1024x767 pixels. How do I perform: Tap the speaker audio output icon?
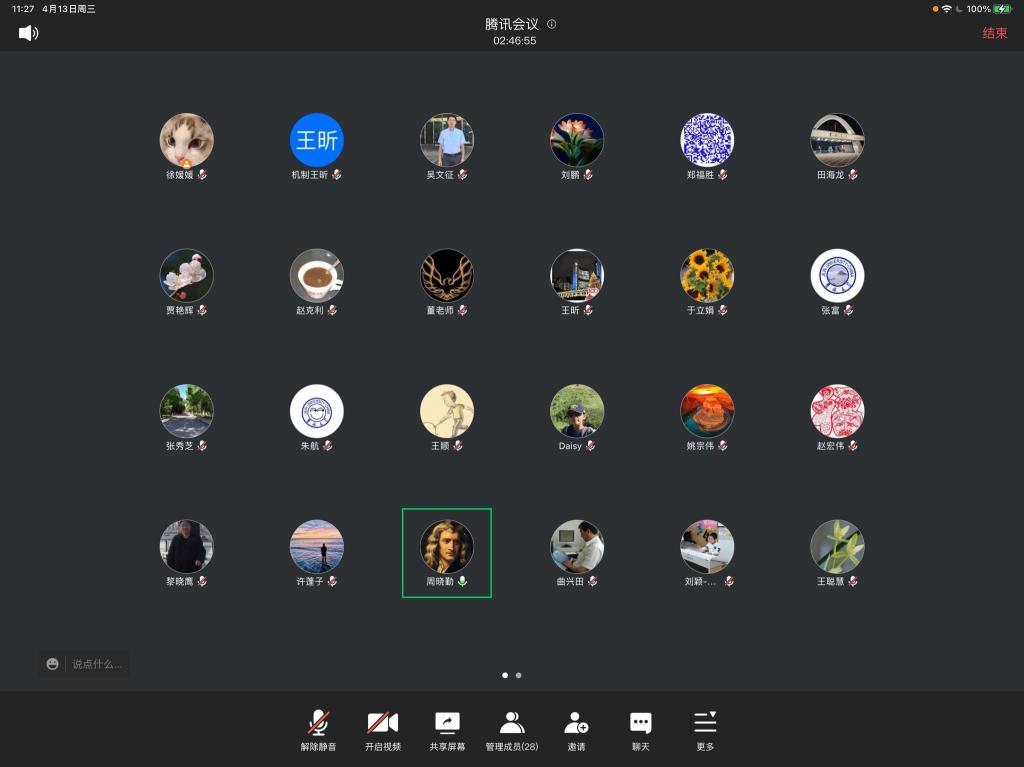coord(28,33)
